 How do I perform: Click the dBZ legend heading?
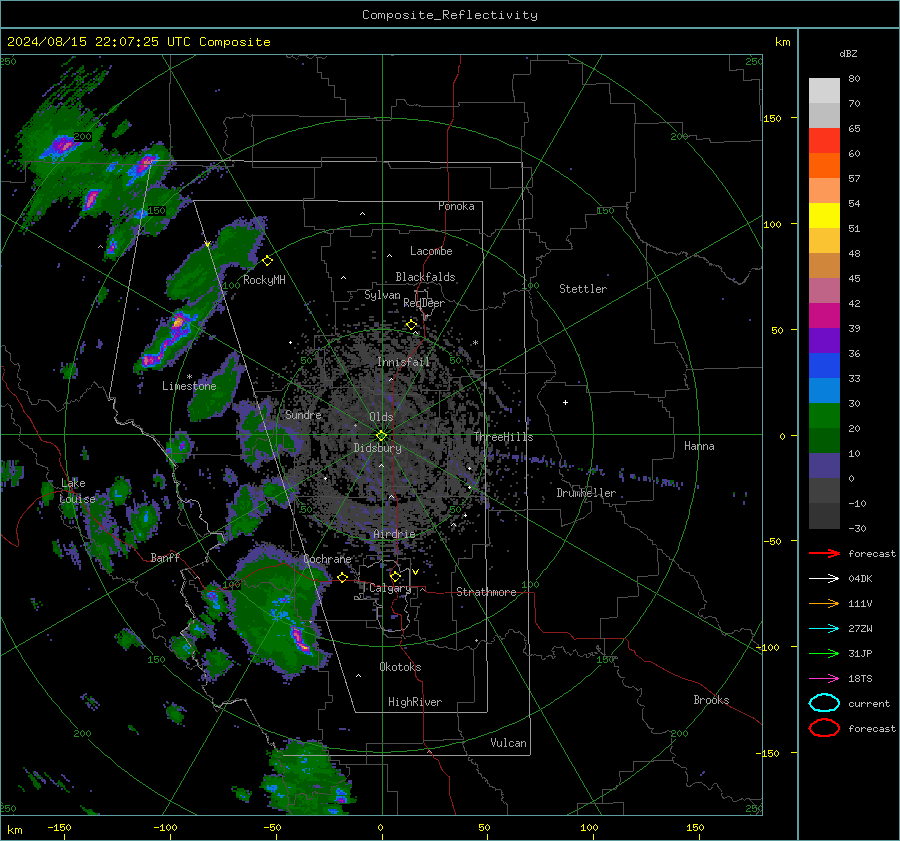pos(848,54)
